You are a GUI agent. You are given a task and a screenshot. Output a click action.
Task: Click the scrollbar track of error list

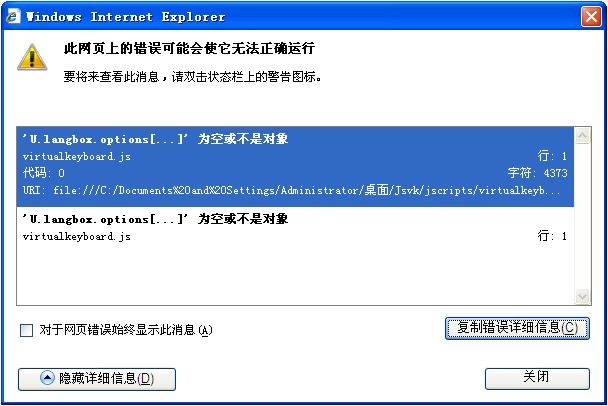582,216
